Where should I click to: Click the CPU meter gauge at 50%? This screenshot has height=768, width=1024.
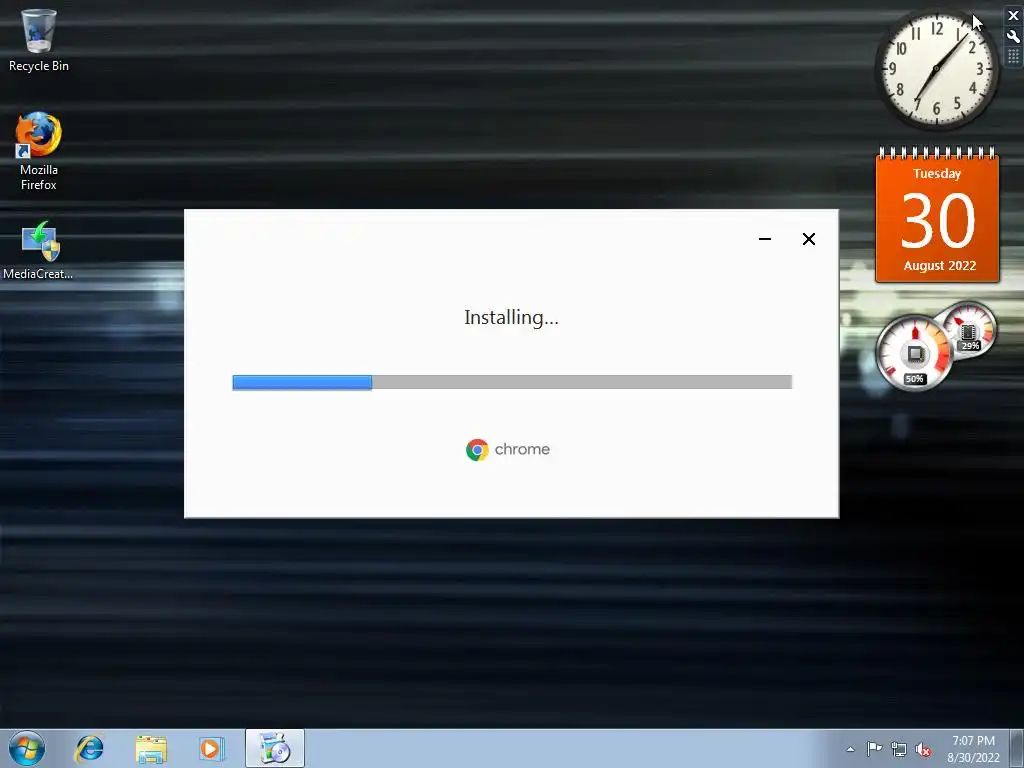click(914, 354)
